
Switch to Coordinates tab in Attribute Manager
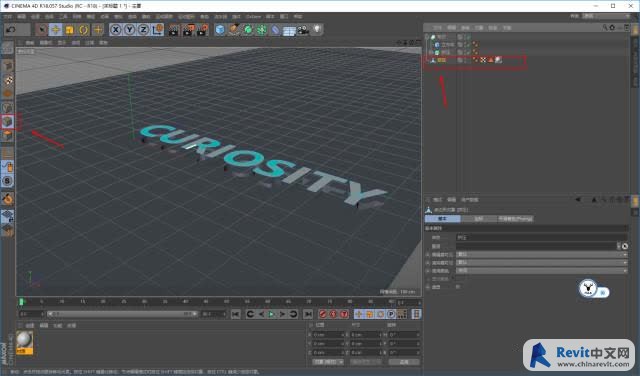(x=479, y=219)
